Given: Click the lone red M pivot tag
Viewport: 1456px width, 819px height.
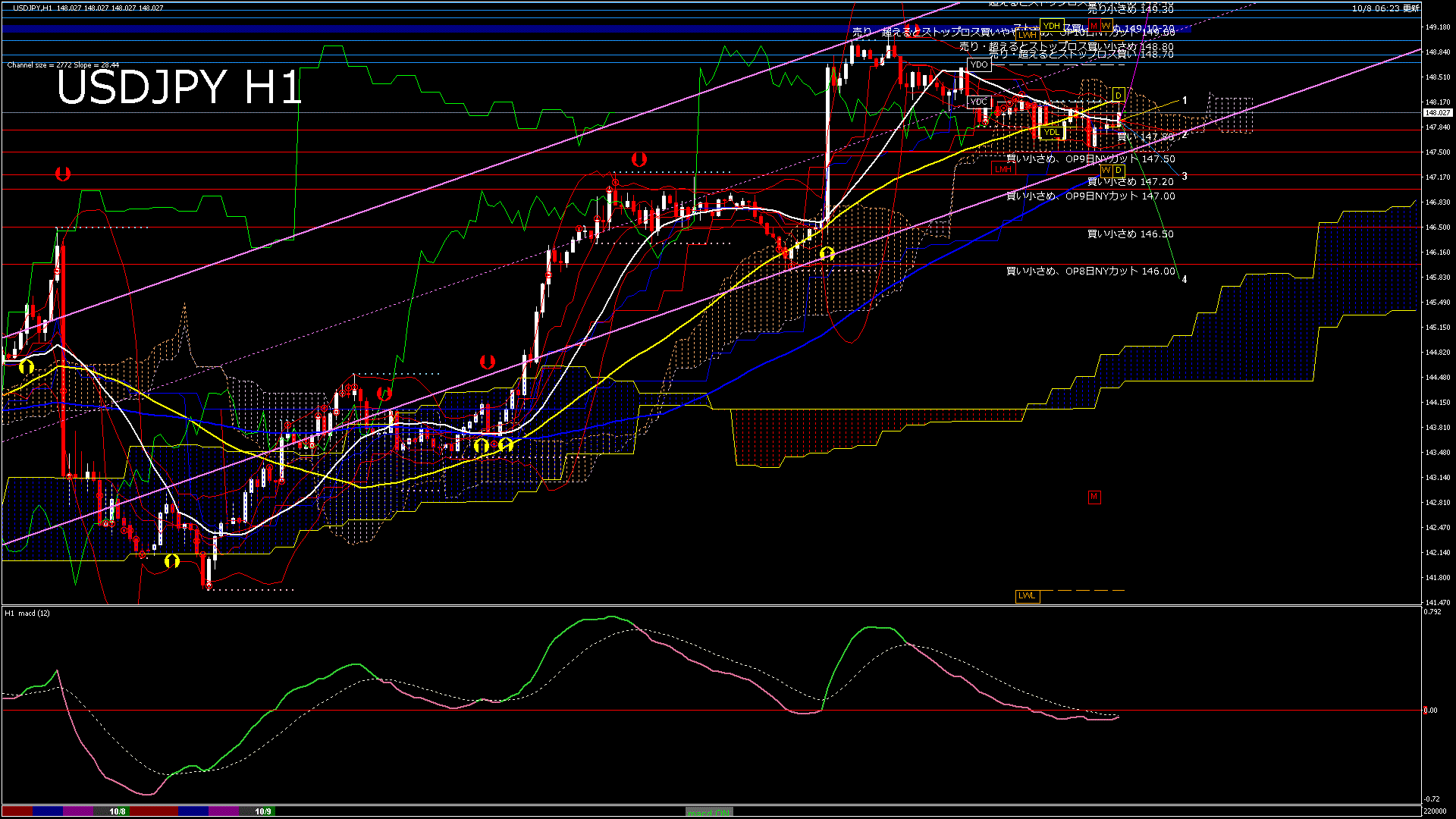Looking at the screenshot, I should tap(1094, 497).
